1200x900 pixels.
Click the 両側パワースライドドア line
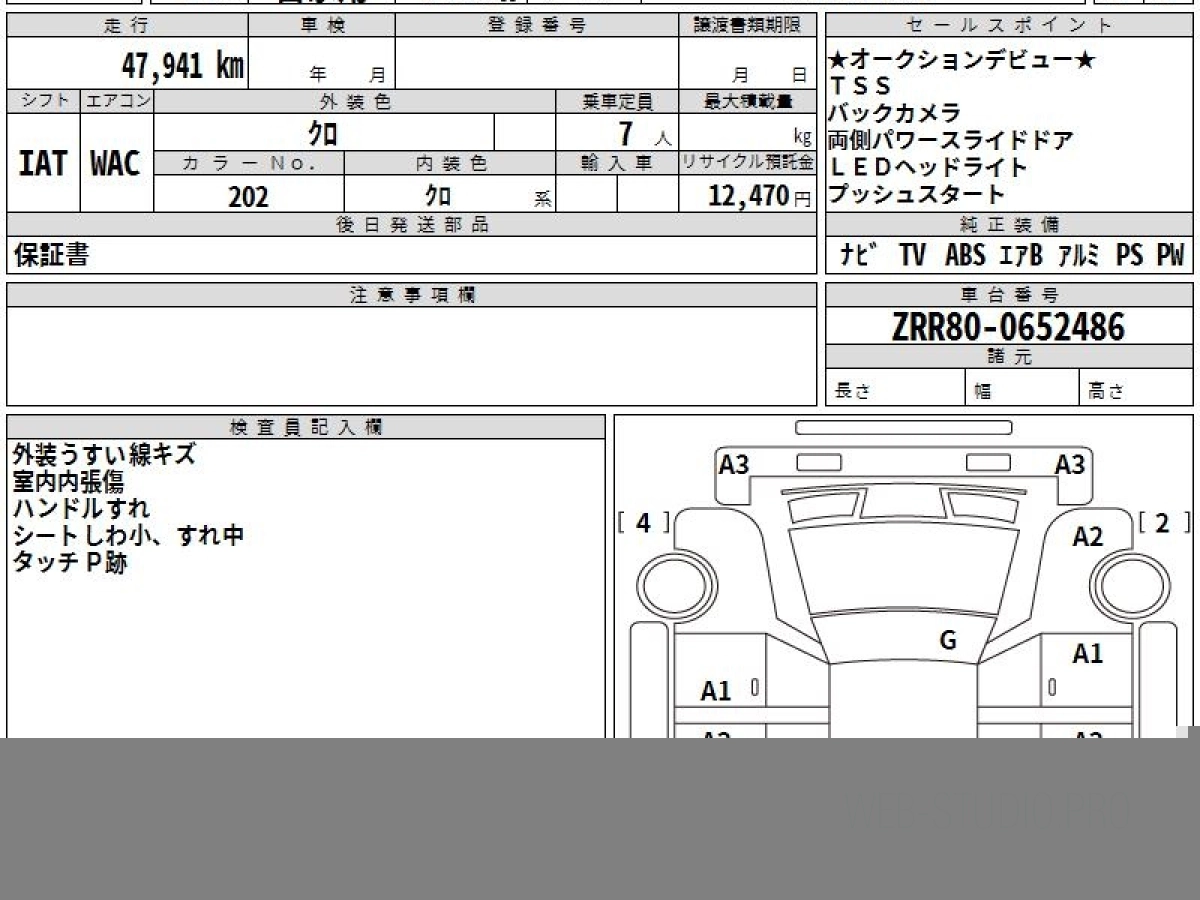[x=950, y=140]
